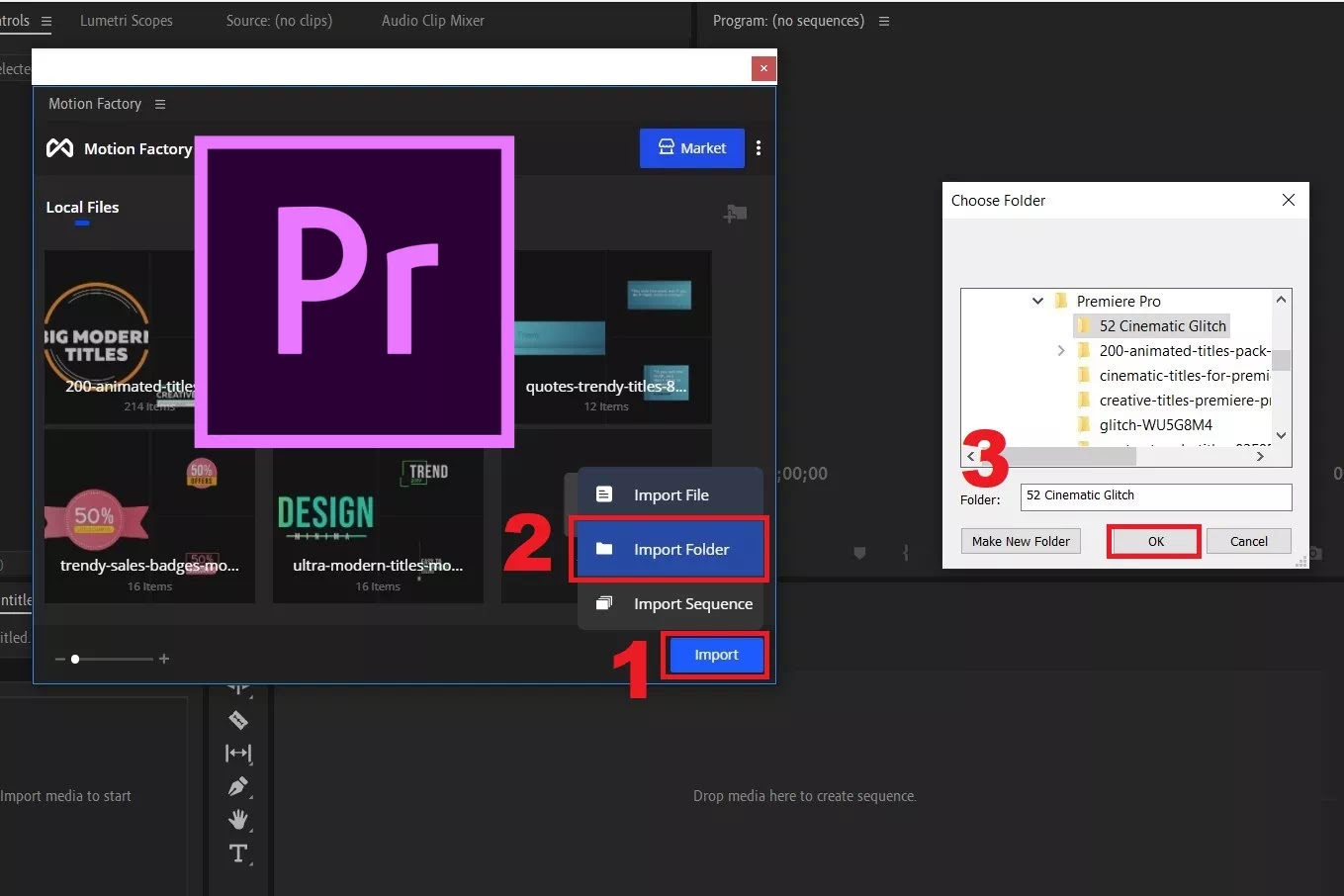Click the Motion Factory logo
Image resolution: width=1344 pixels, height=896 pixels.
59,148
